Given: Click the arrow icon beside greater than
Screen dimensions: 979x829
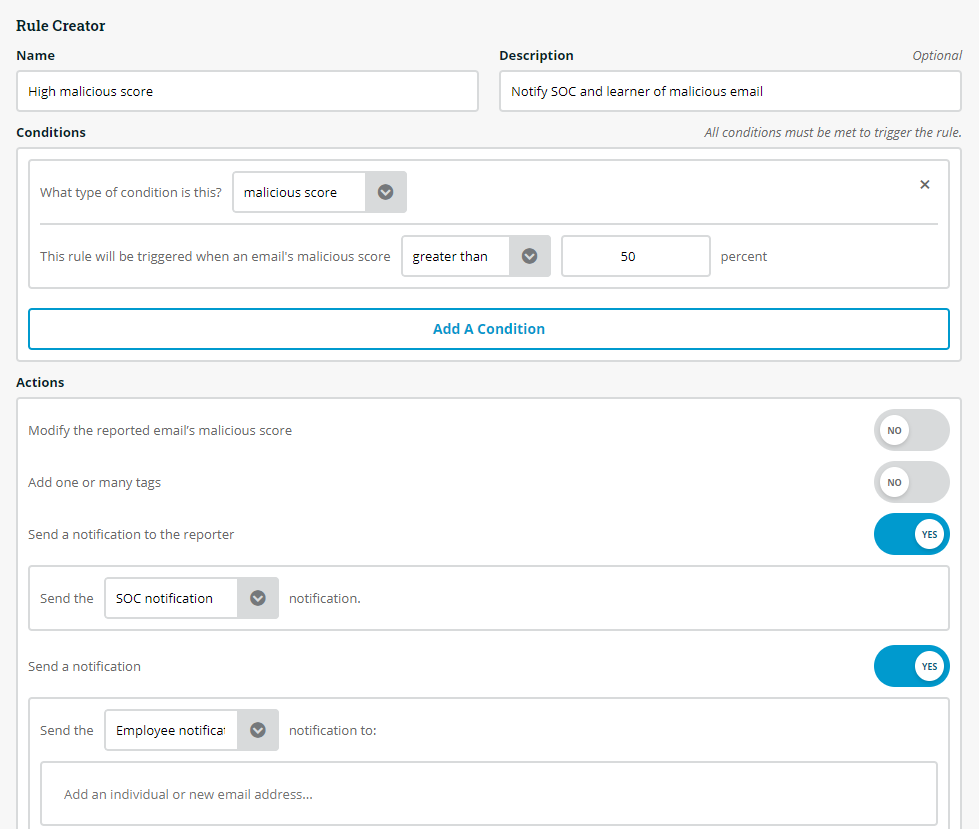Looking at the screenshot, I should [x=529, y=257].
